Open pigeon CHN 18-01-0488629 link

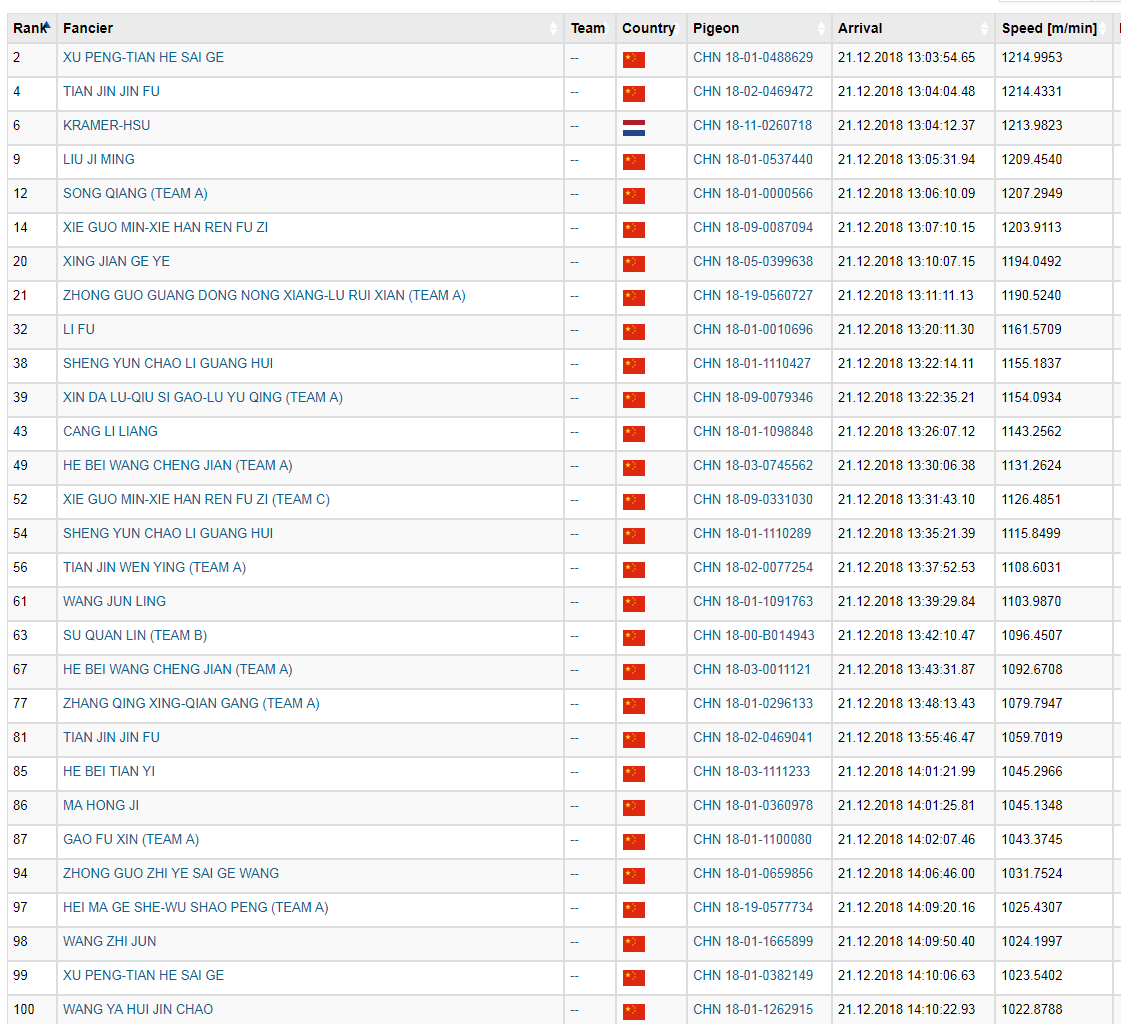(753, 57)
